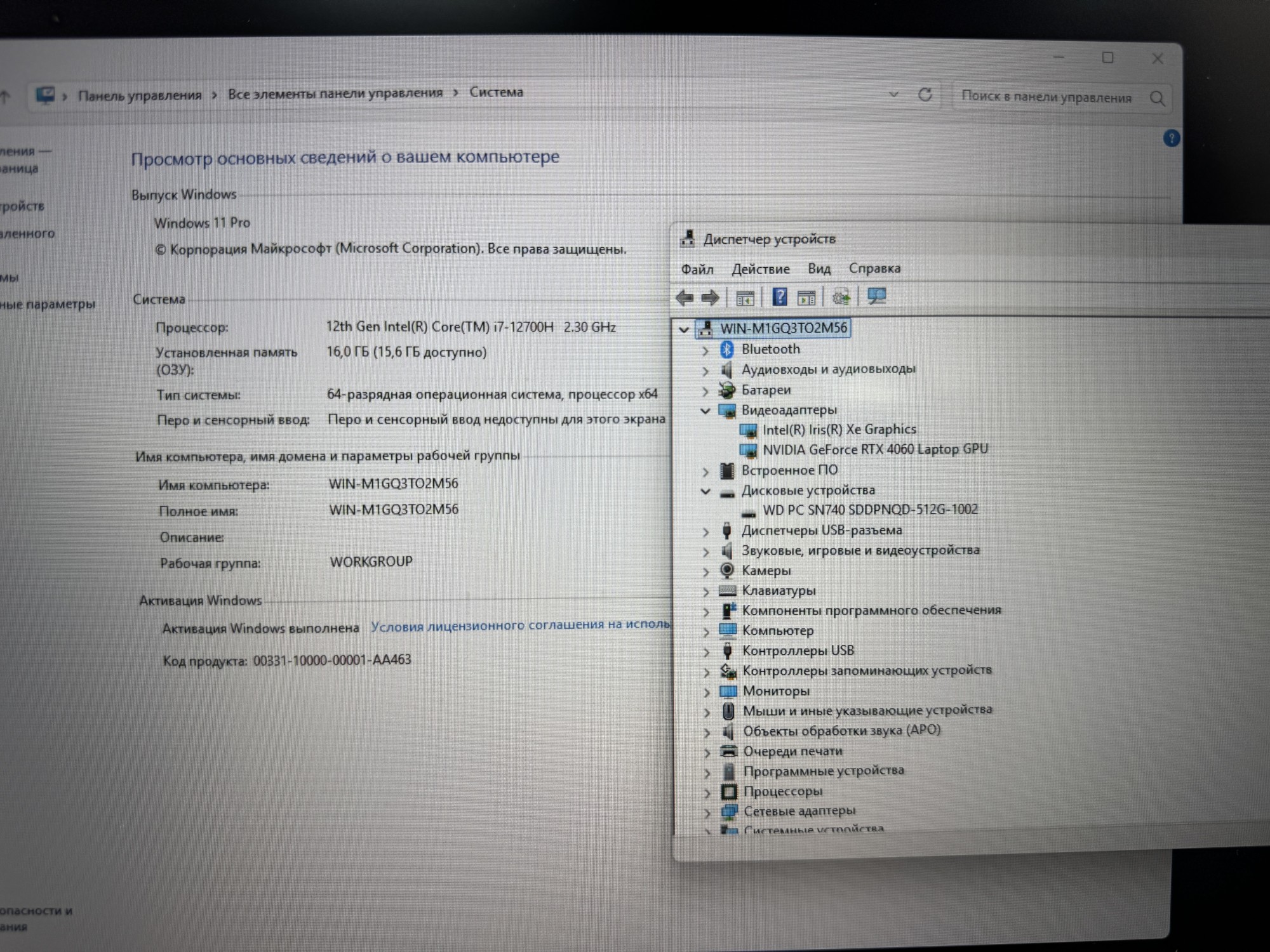Click the Control Panel search field
This screenshot has width=1270, height=952.
pyautogui.click(x=1046, y=97)
